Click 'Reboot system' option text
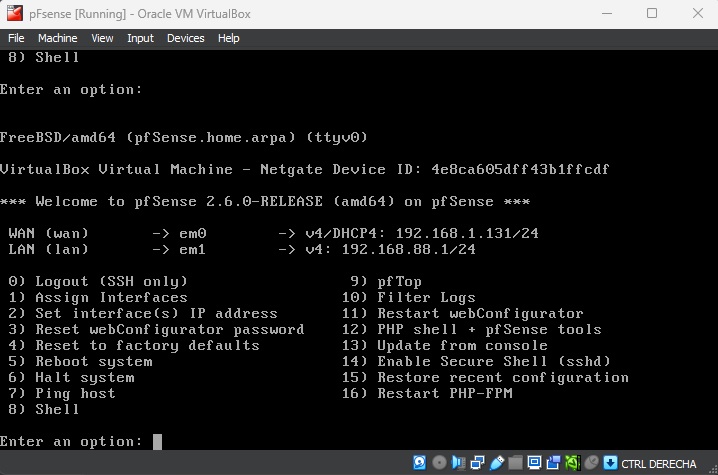Screen dimensions: 718x475 point(94,362)
